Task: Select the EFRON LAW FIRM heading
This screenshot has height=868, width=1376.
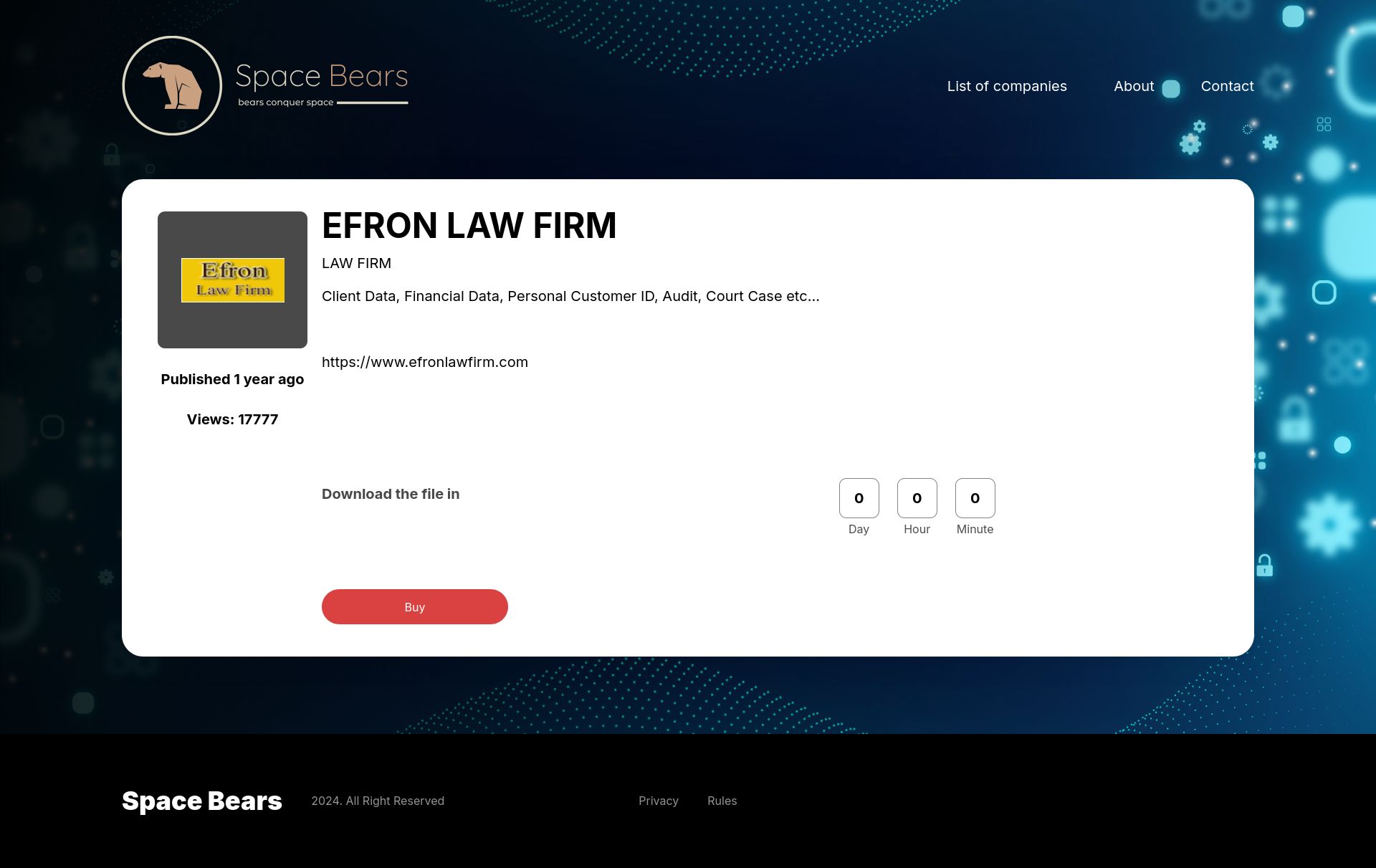Action: click(x=469, y=225)
